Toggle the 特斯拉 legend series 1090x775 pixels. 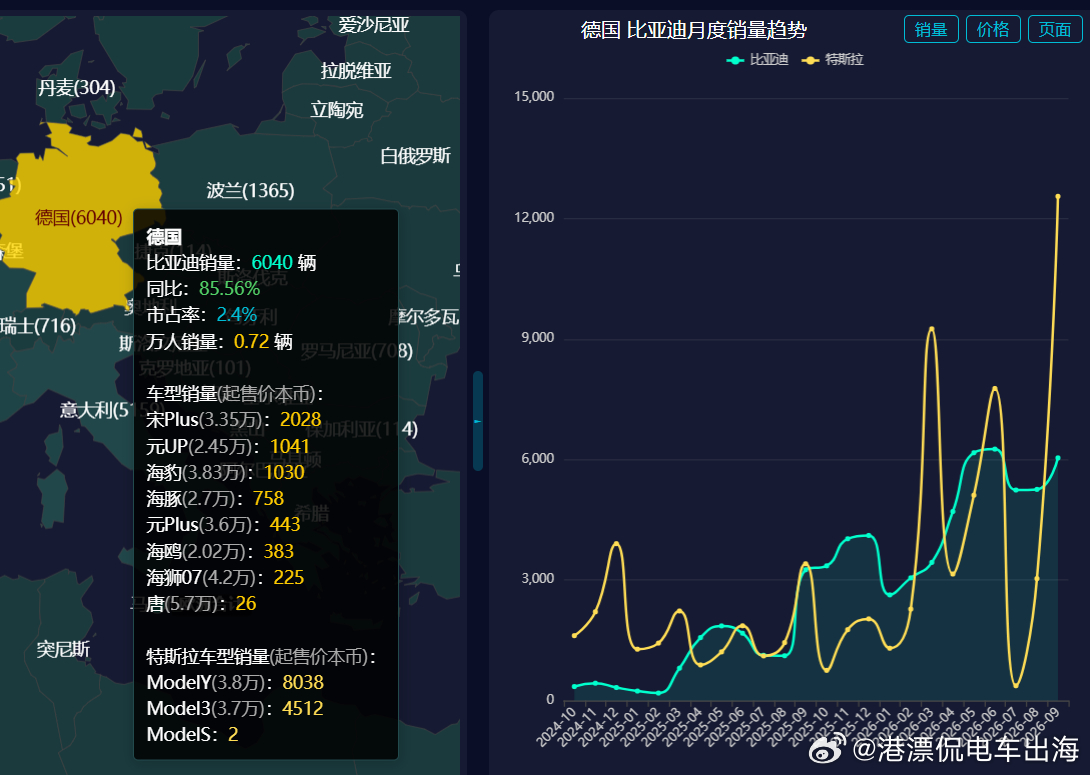coord(832,60)
